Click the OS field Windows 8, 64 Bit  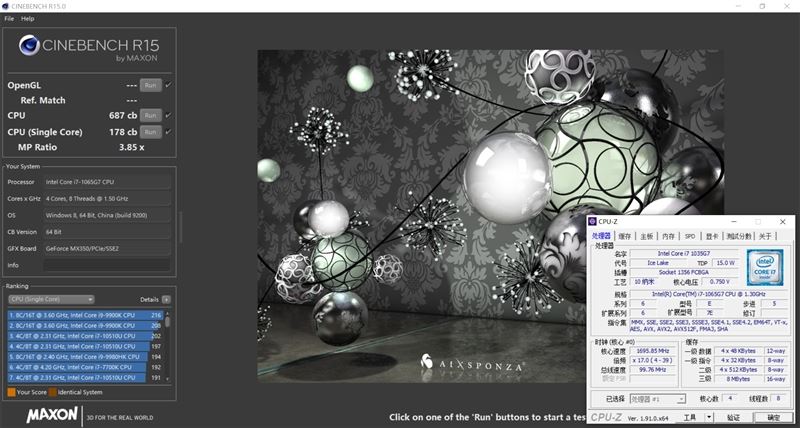(107, 215)
